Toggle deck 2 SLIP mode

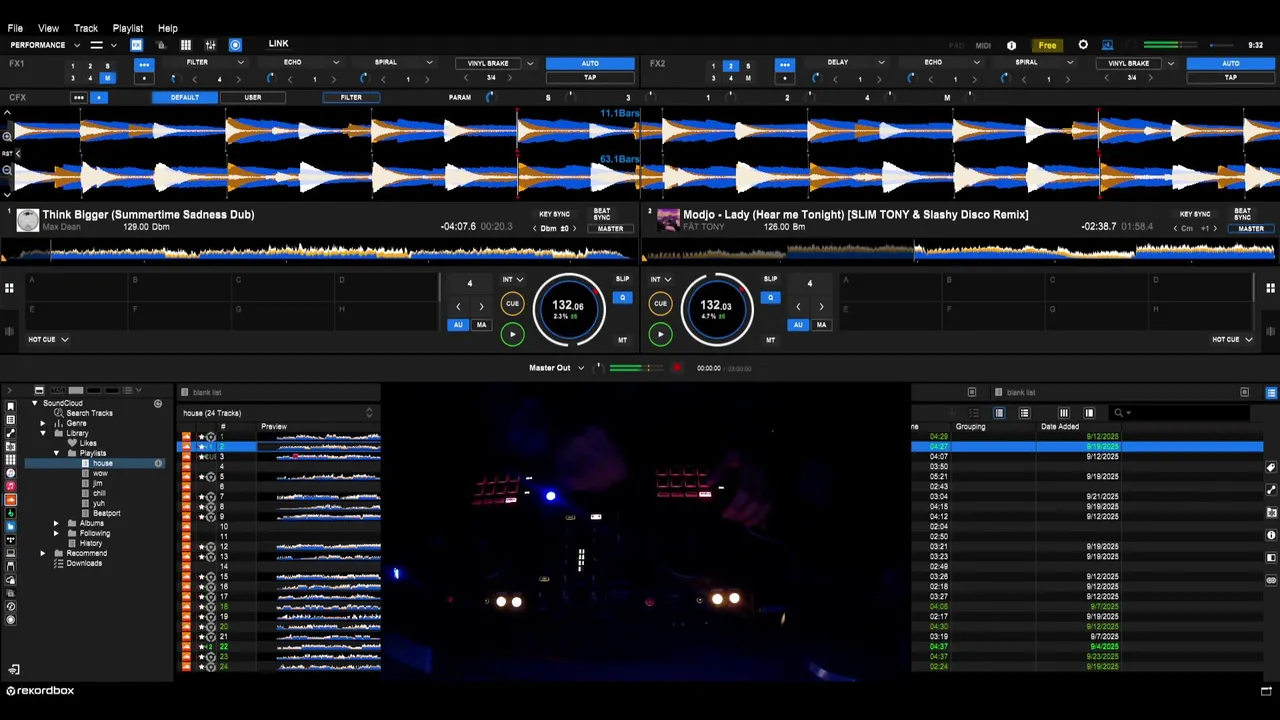pyautogui.click(x=770, y=279)
